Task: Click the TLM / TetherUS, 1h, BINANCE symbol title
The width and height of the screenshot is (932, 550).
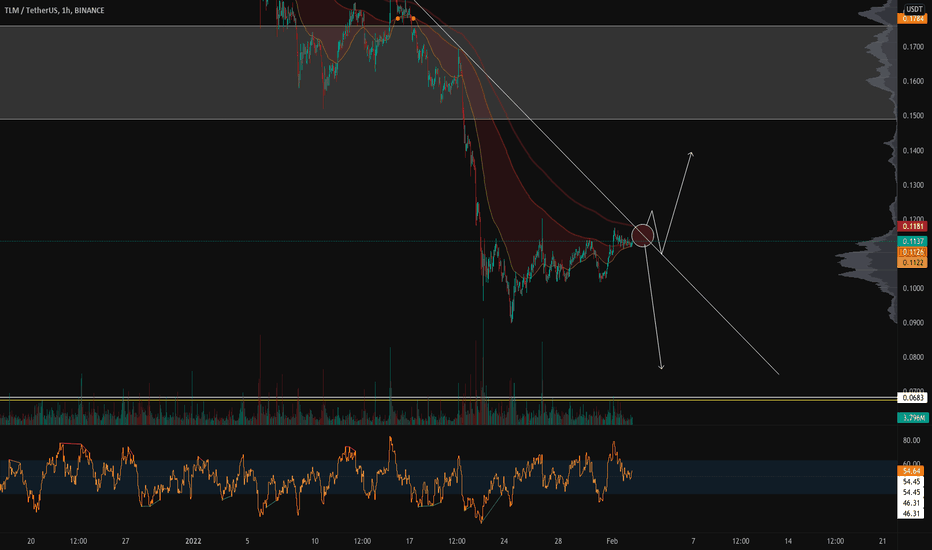Action: (x=54, y=10)
